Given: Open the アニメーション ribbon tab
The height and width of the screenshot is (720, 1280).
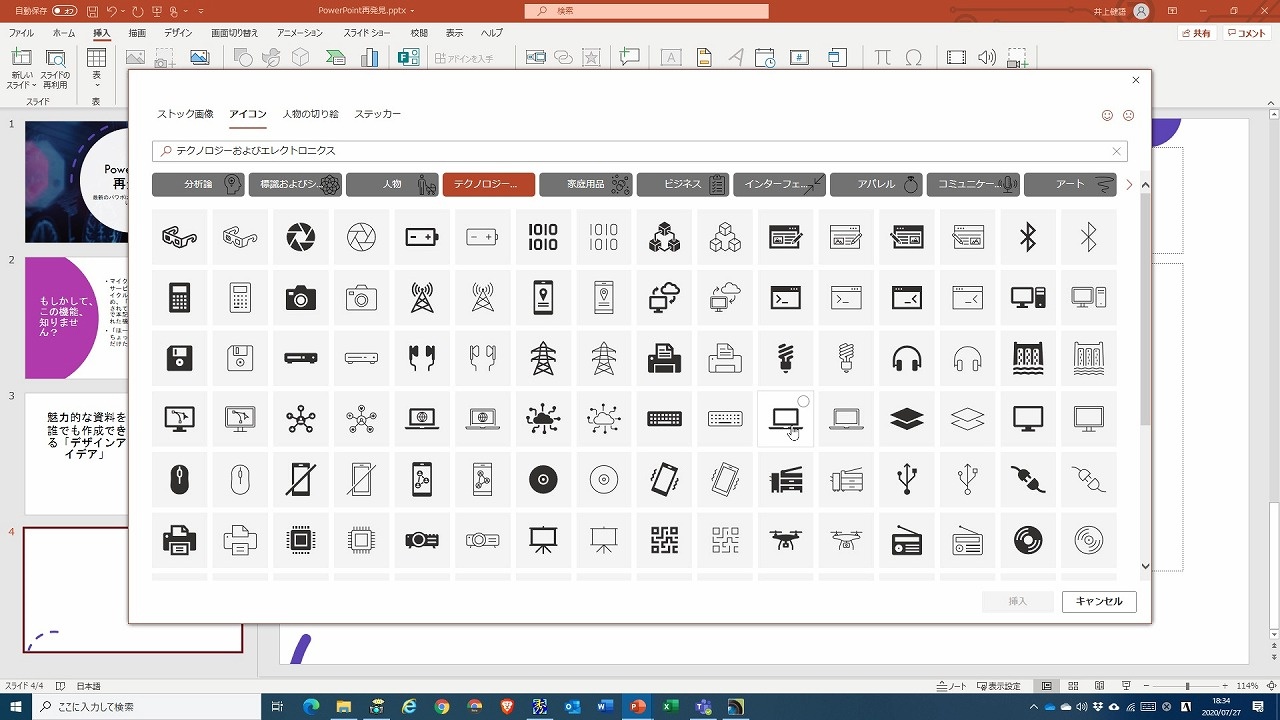Looking at the screenshot, I should [x=300, y=33].
